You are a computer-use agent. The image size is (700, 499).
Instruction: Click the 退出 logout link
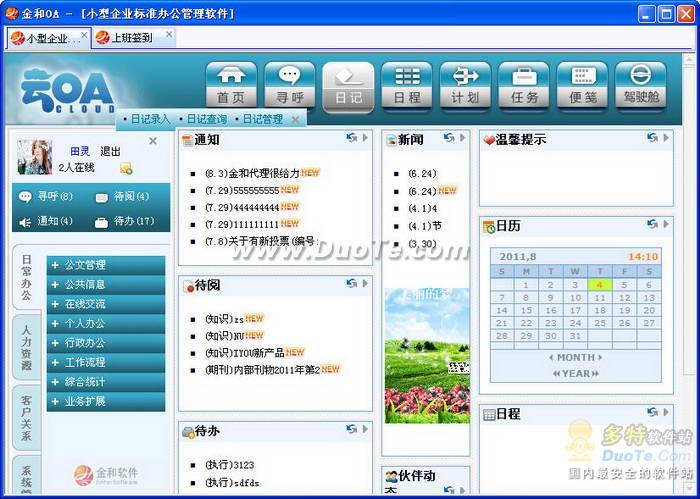point(110,151)
